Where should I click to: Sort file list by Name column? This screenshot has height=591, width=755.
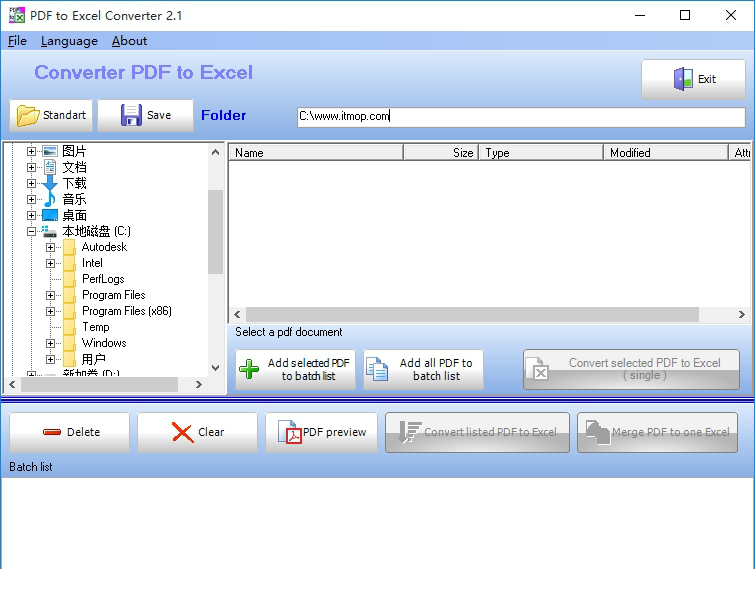(x=316, y=153)
